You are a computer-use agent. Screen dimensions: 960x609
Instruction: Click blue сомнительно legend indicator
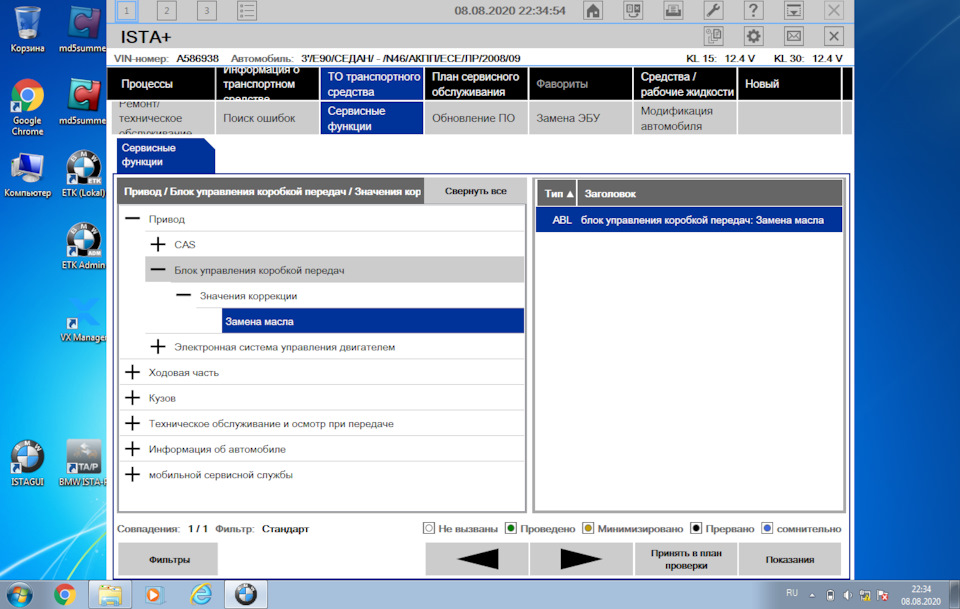767,528
